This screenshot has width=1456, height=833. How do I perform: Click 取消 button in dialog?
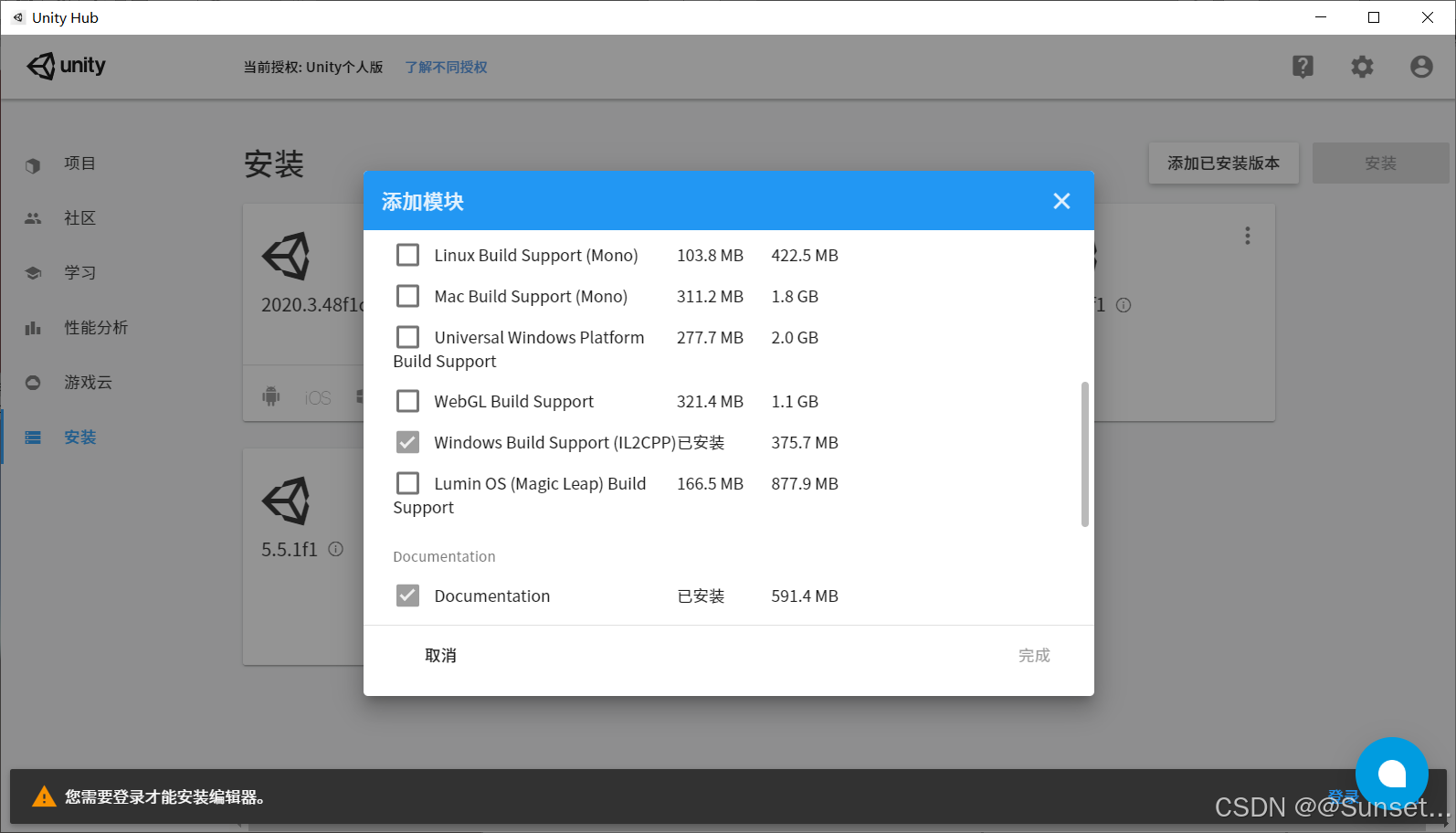[x=440, y=656]
